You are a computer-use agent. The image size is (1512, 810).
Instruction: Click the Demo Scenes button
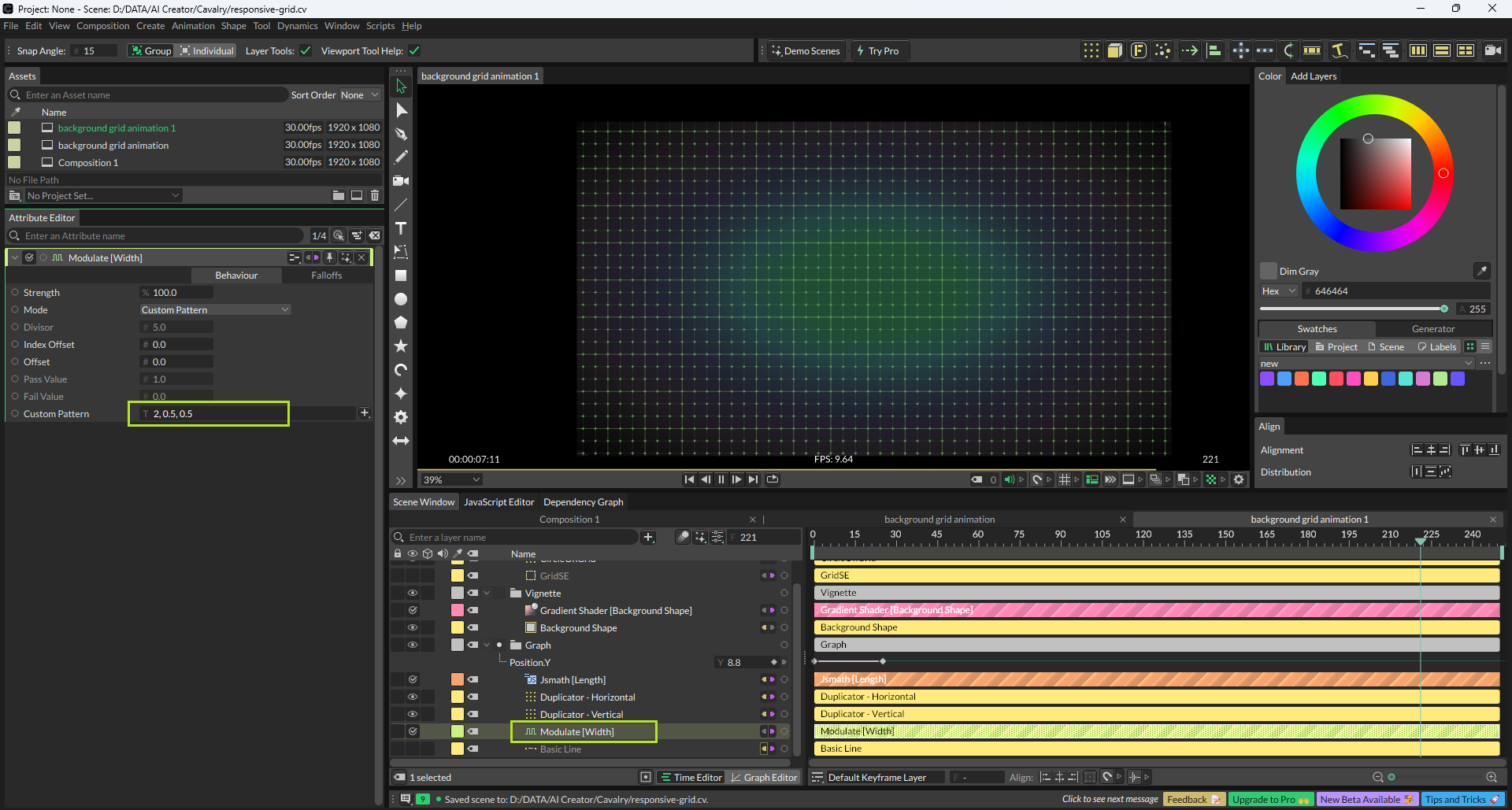click(x=806, y=51)
